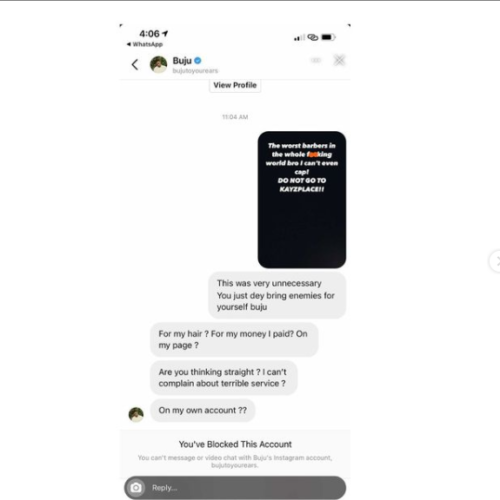Select the 'On my own account ??' message

[x=203, y=410]
